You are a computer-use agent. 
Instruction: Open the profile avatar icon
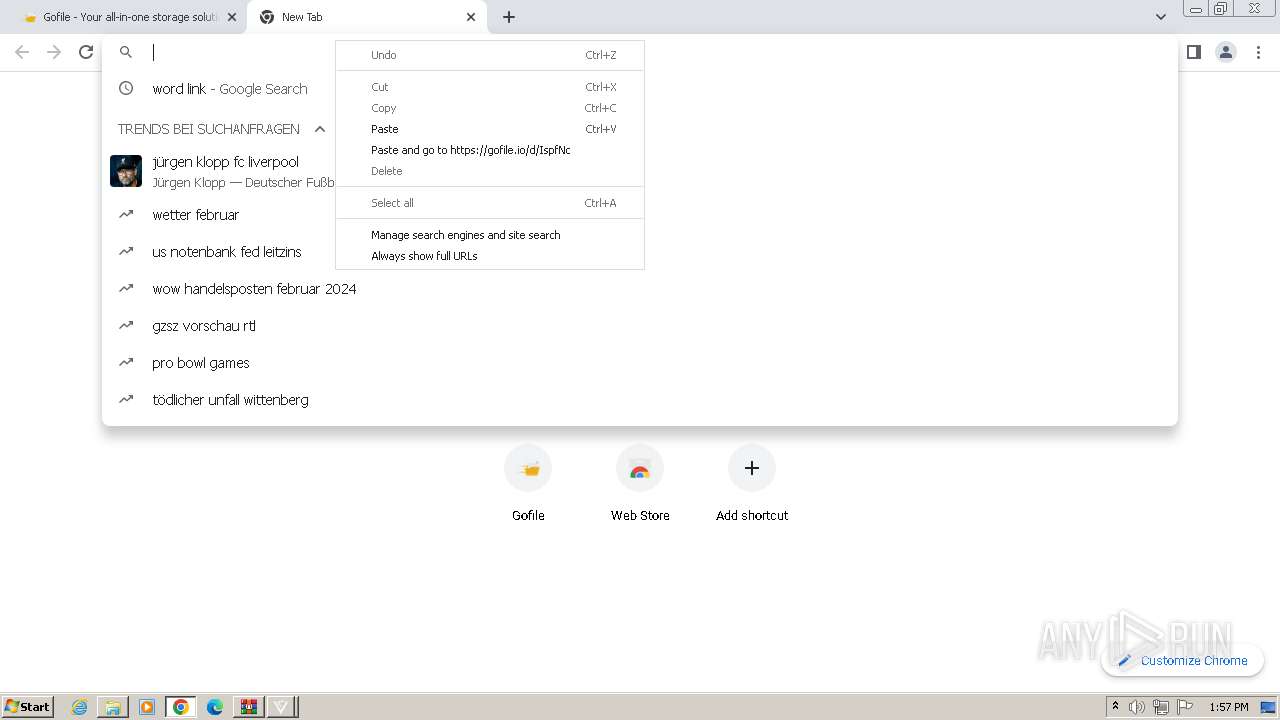(1226, 52)
